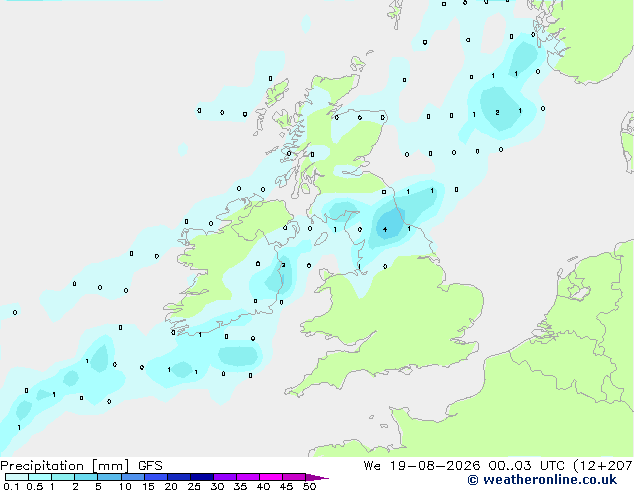Select the 30–35 mm legend swatch
The height and width of the screenshot is (490, 634).
coord(224,477)
